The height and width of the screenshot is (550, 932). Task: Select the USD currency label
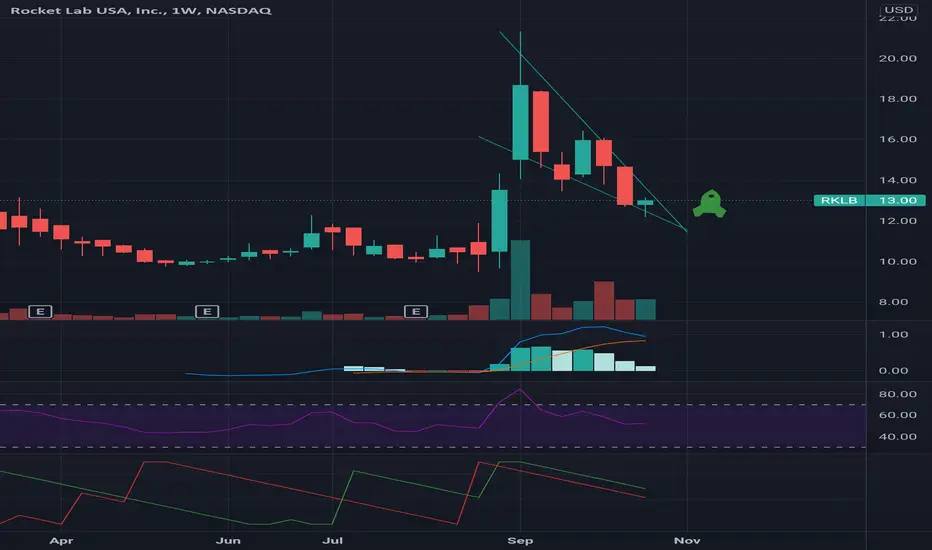898,10
